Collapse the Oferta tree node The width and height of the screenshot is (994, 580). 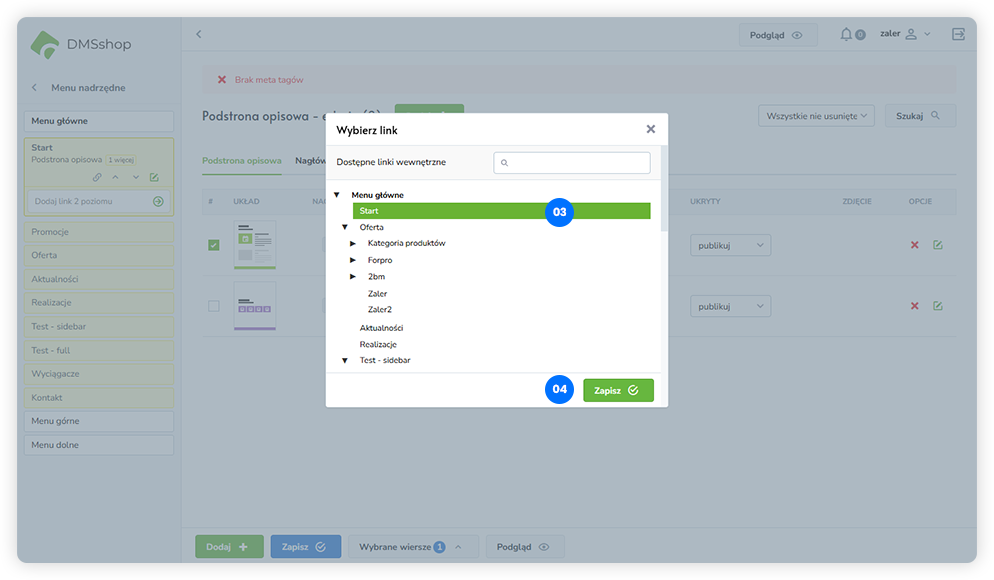345,227
